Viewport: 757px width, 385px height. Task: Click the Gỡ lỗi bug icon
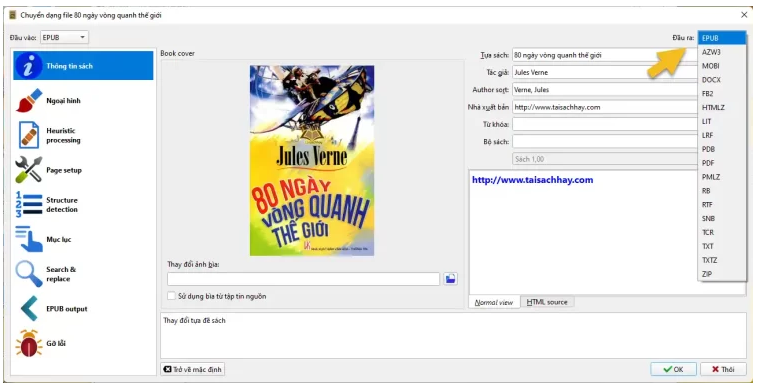tap(29, 343)
